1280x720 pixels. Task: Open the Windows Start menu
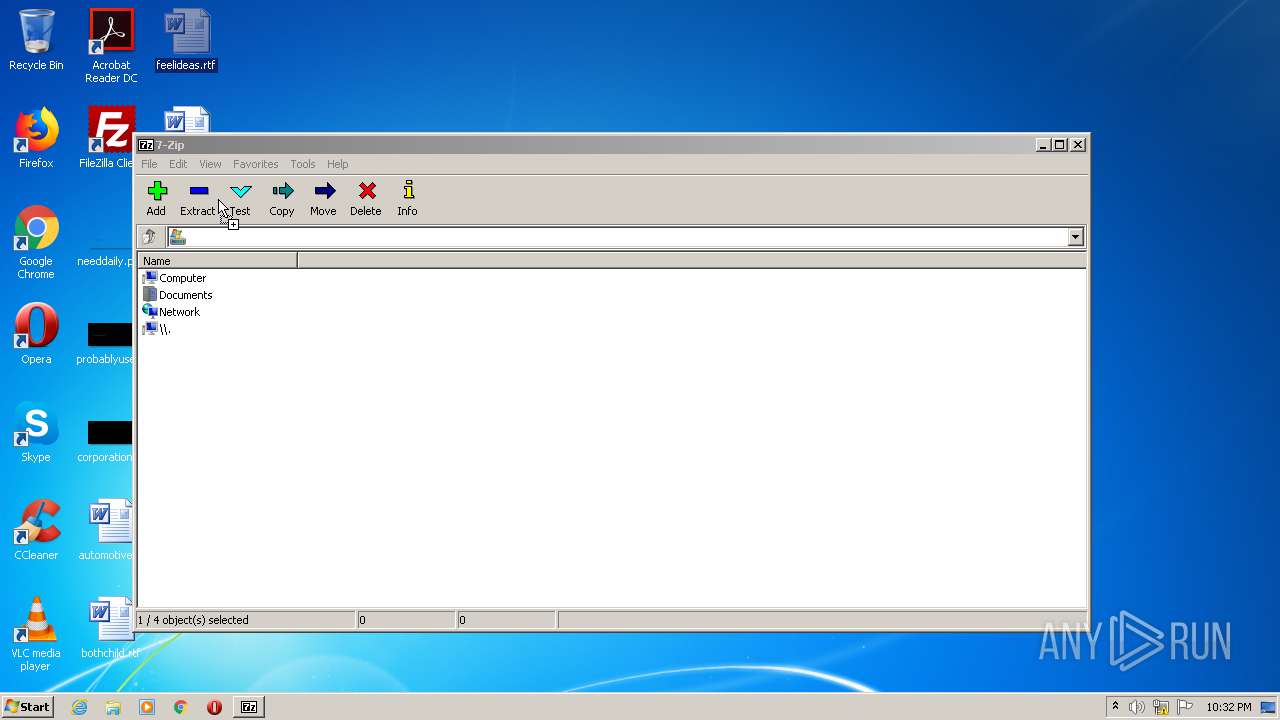pyautogui.click(x=28, y=706)
